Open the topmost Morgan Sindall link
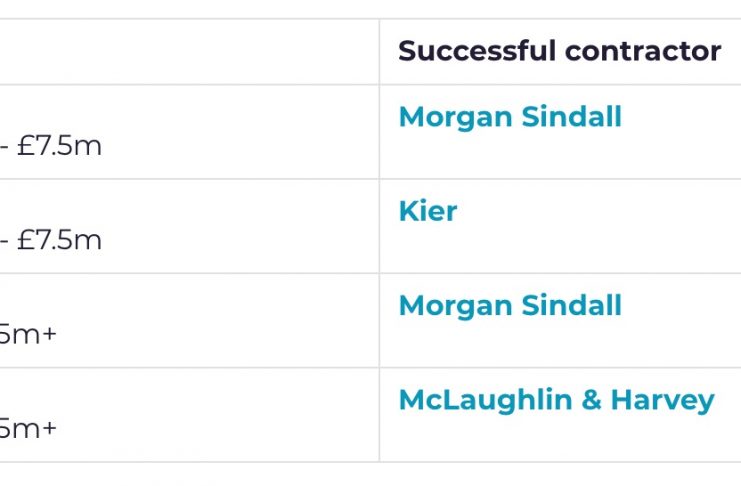This screenshot has height=486, width=741. 509,117
